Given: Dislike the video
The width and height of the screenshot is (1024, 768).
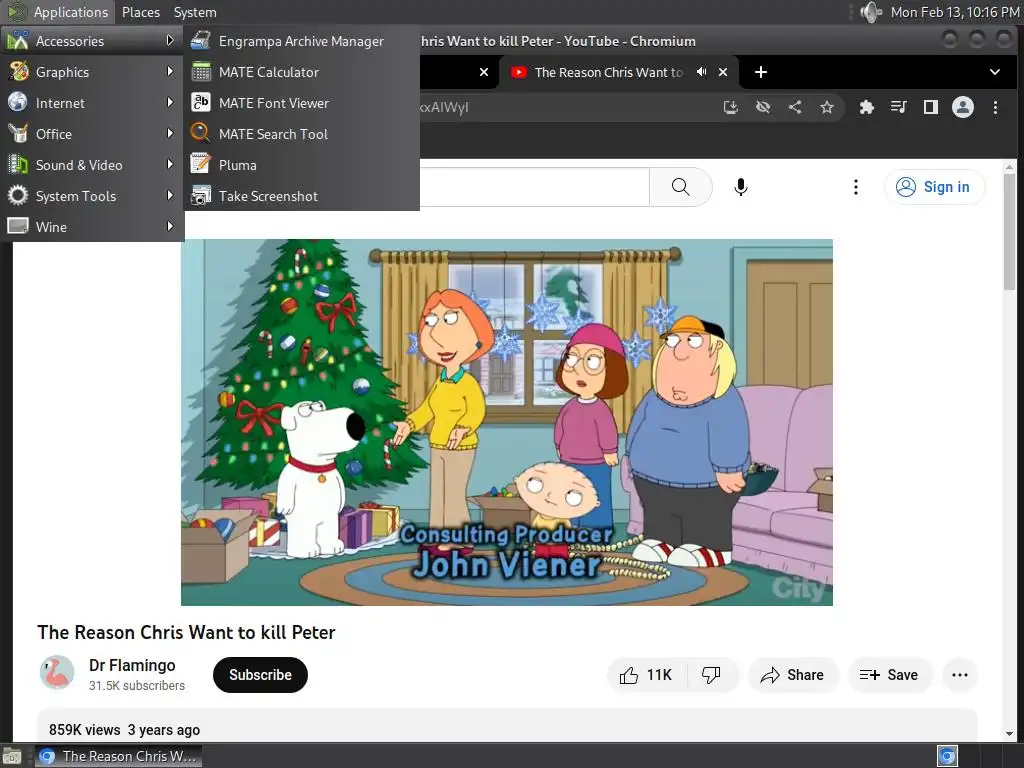Looking at the screenshot, I should (712, 675).
